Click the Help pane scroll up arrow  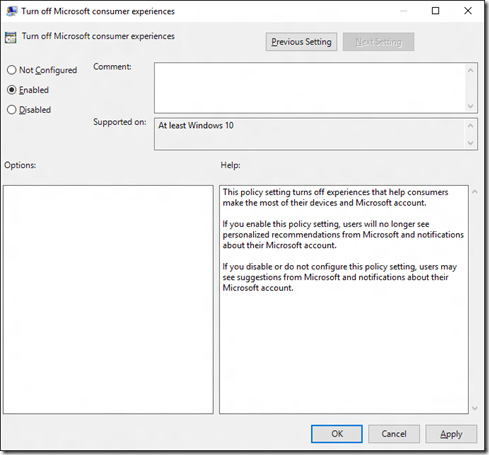pyautogui.click(x=475, y=192)
